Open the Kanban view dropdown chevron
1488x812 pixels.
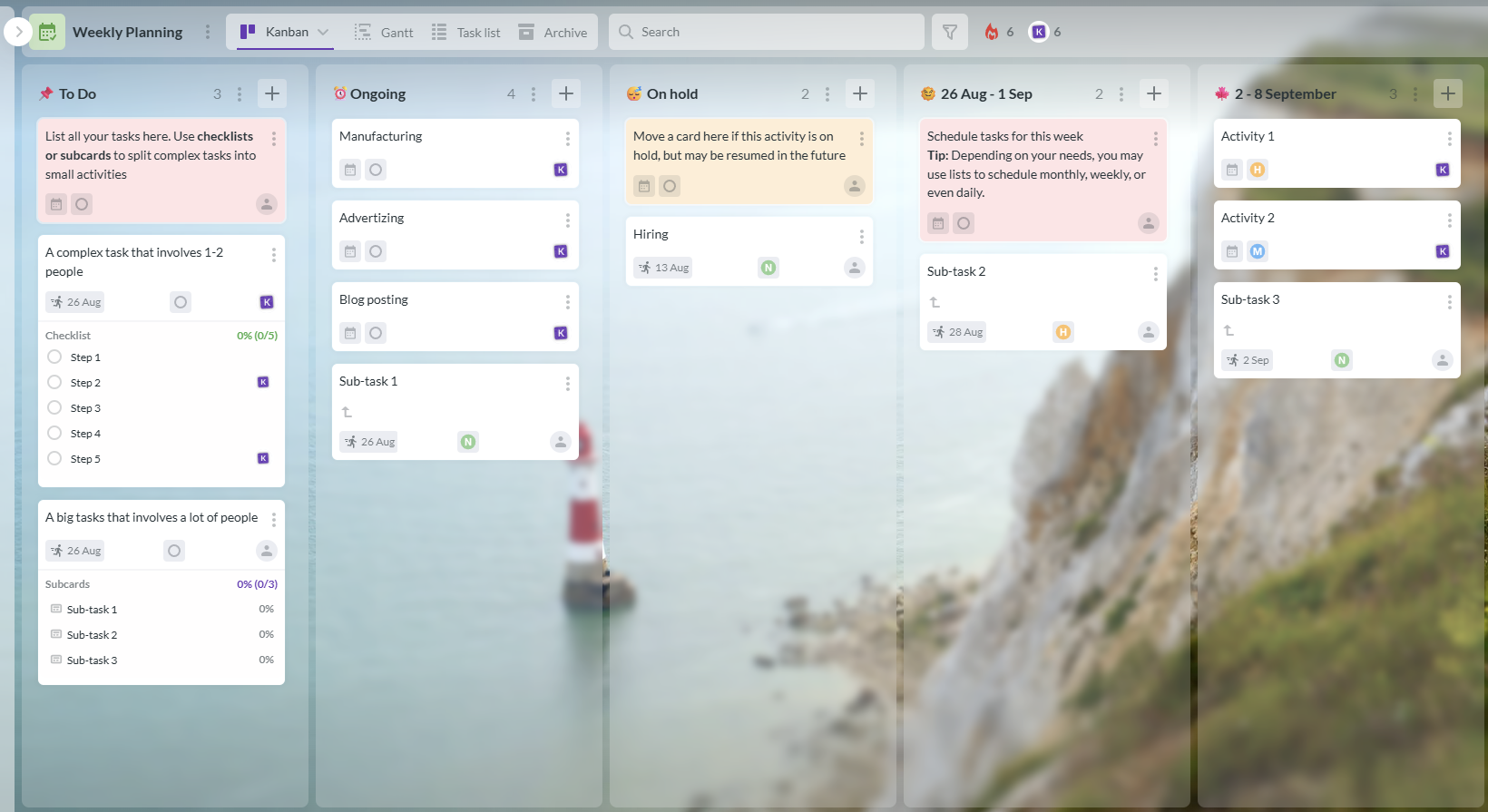pyautogui.click(x=323, y=32)
